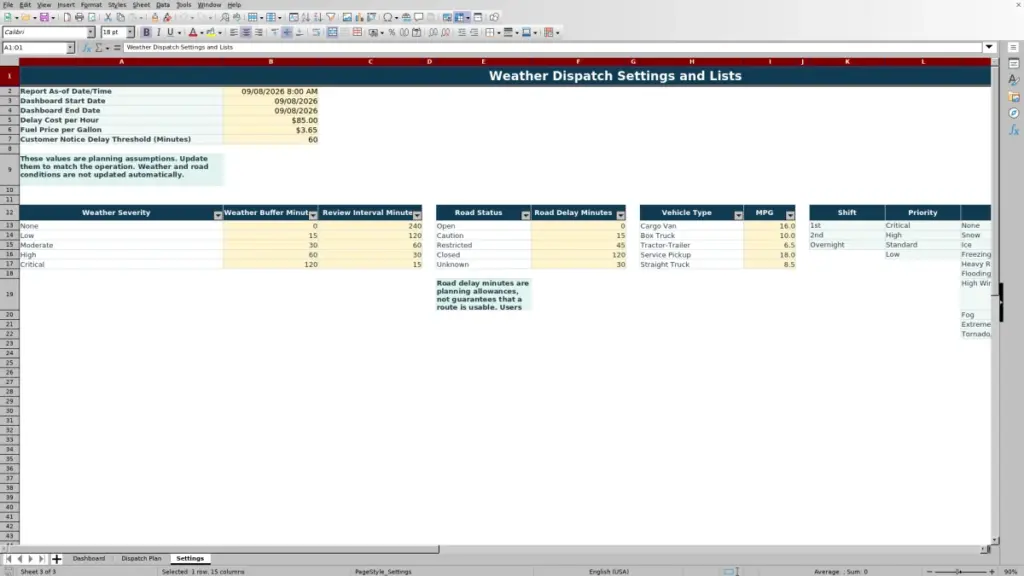Click the add new sheet plus button

coord(56,558)
